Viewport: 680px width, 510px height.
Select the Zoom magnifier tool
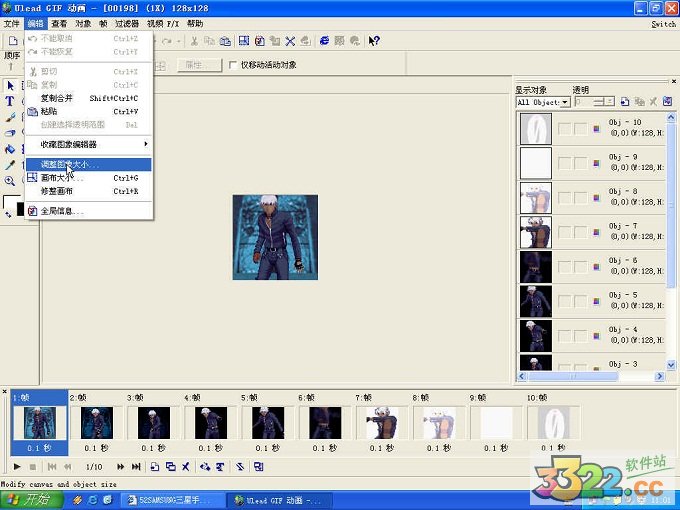(10, 181)
